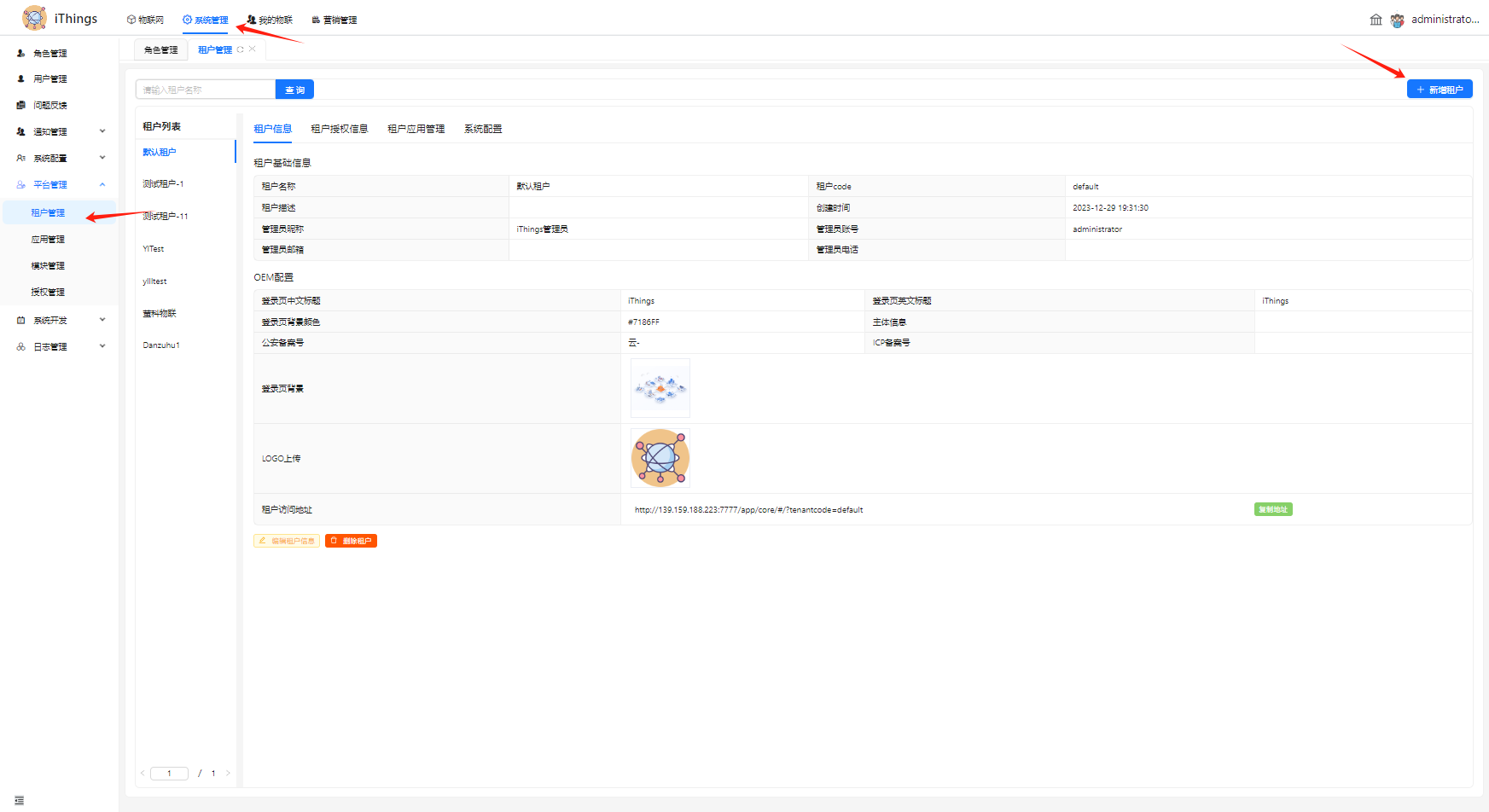Click the tenant name search input field

(206, 90)
